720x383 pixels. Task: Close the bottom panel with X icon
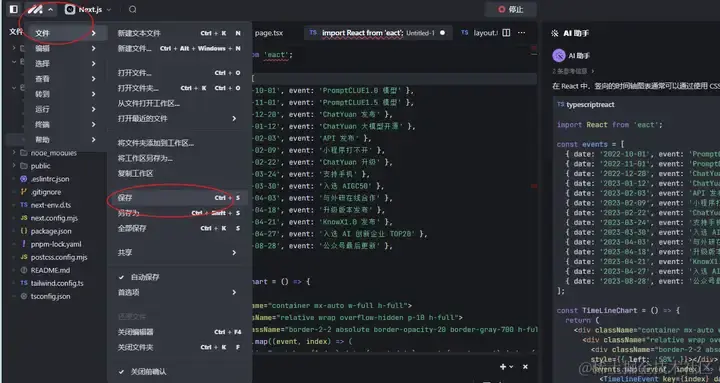point(525,366)
